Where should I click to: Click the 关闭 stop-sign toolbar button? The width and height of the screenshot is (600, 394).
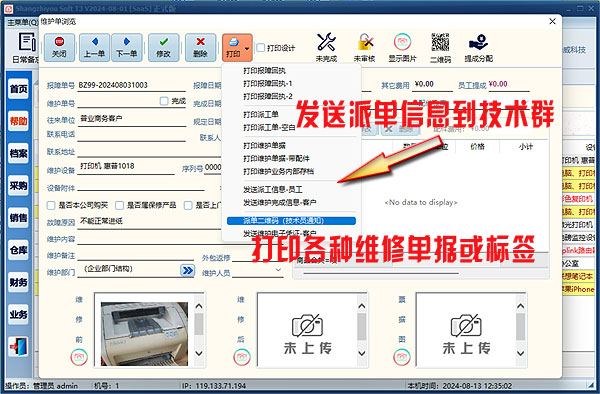coord(59,47)
